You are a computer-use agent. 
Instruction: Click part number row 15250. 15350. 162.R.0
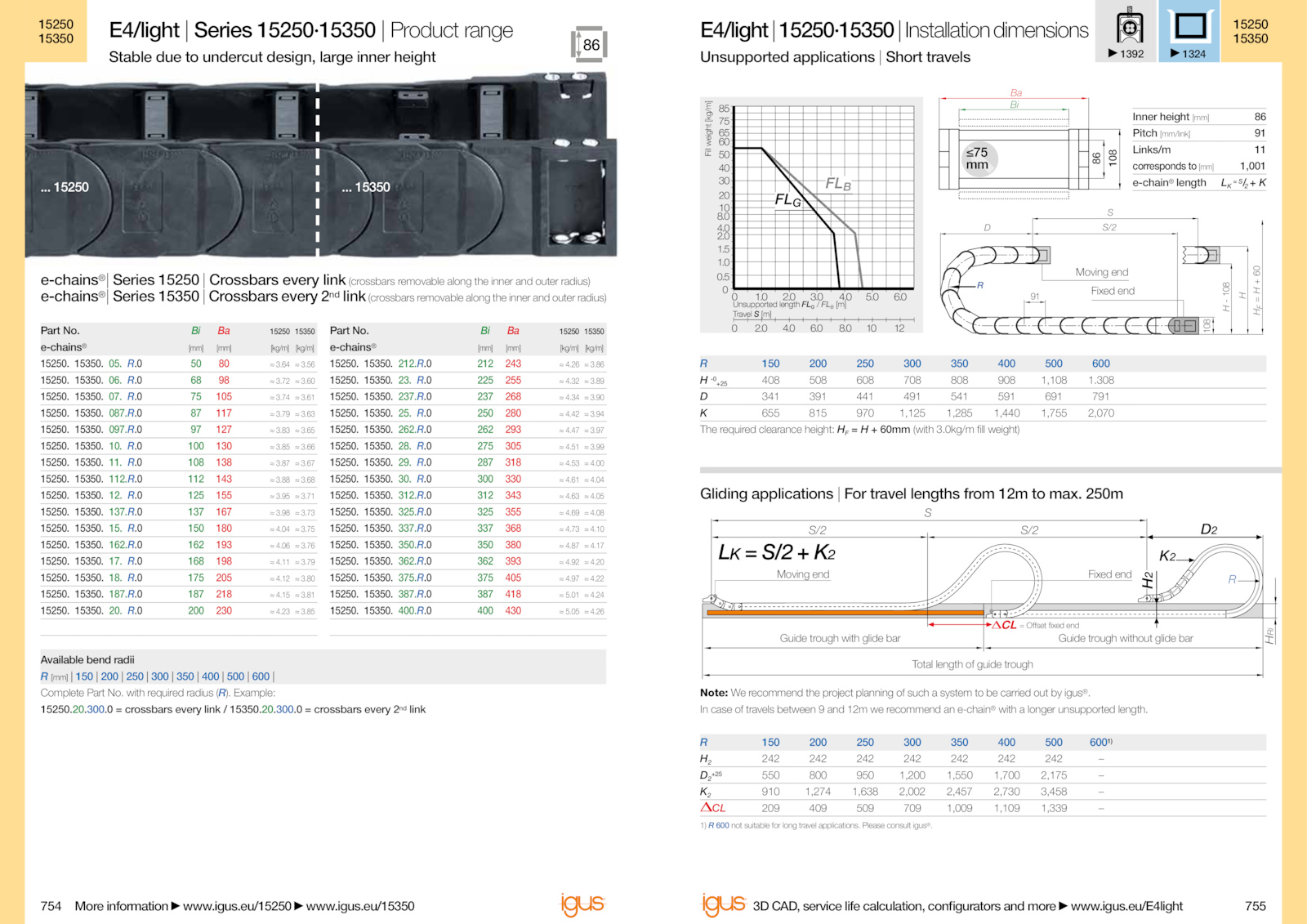click(178, 545)
